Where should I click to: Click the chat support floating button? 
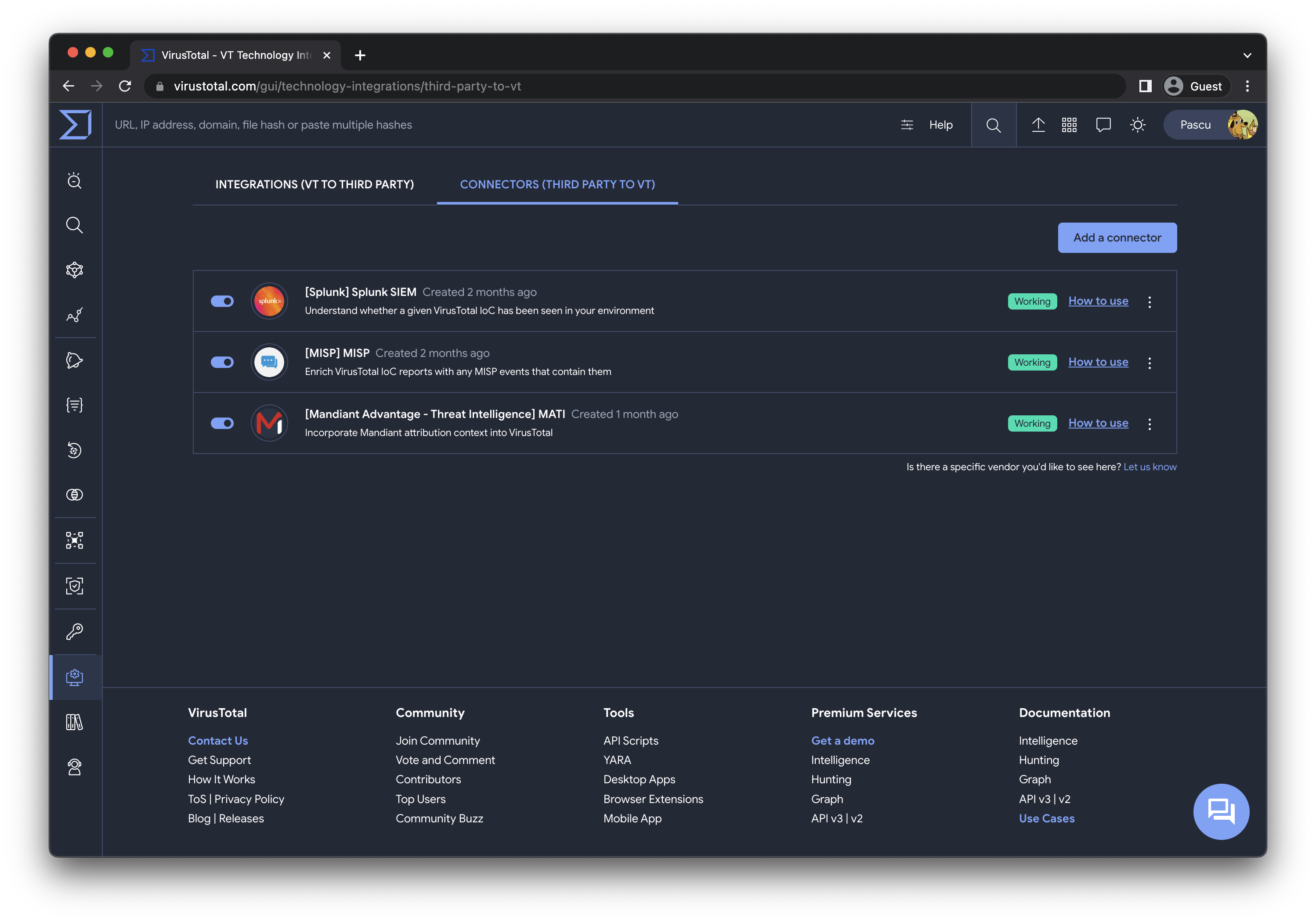point(1221,811)
